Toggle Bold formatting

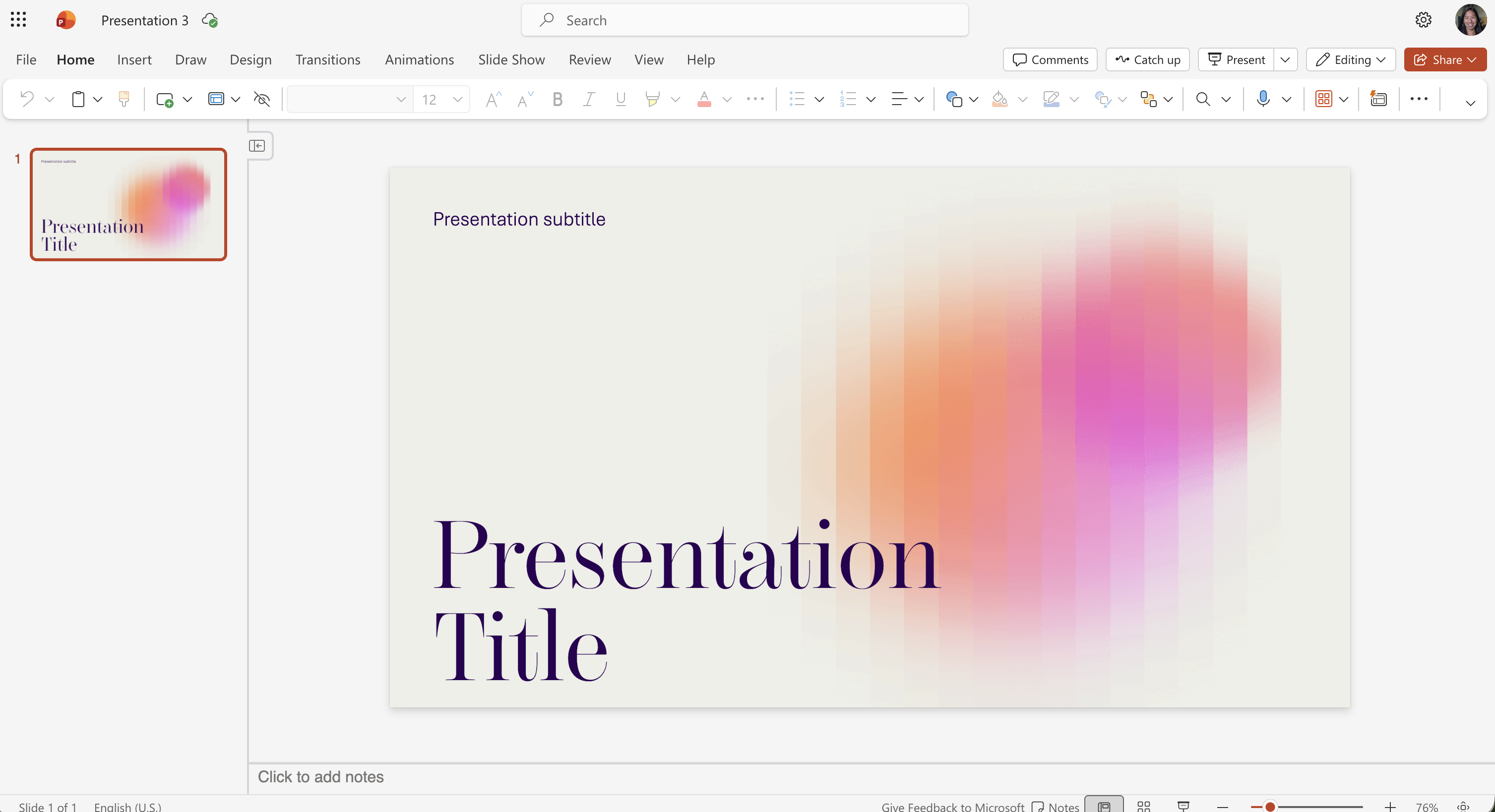point(557,99)
